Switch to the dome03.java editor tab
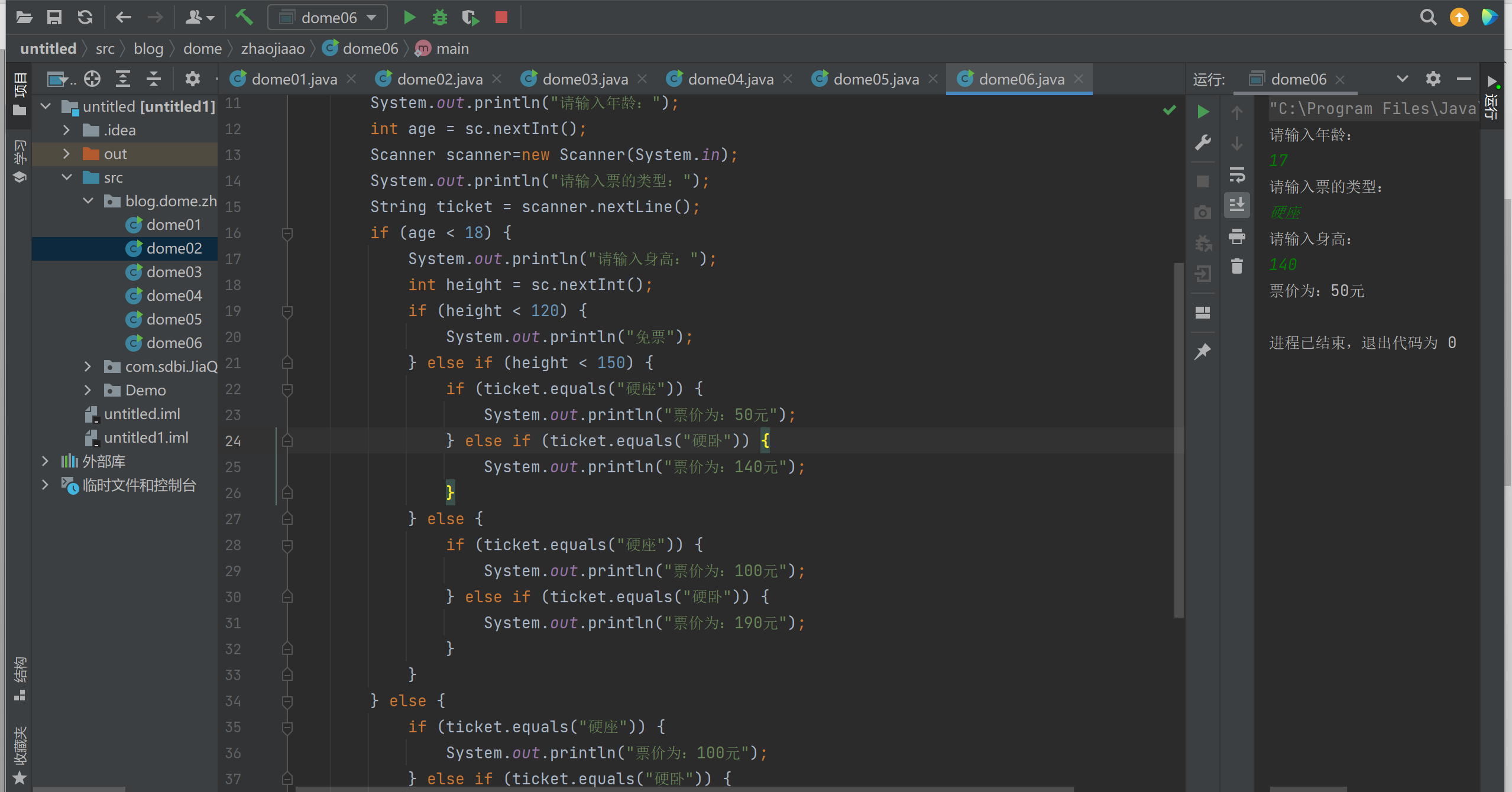 [x=584, y=79]
